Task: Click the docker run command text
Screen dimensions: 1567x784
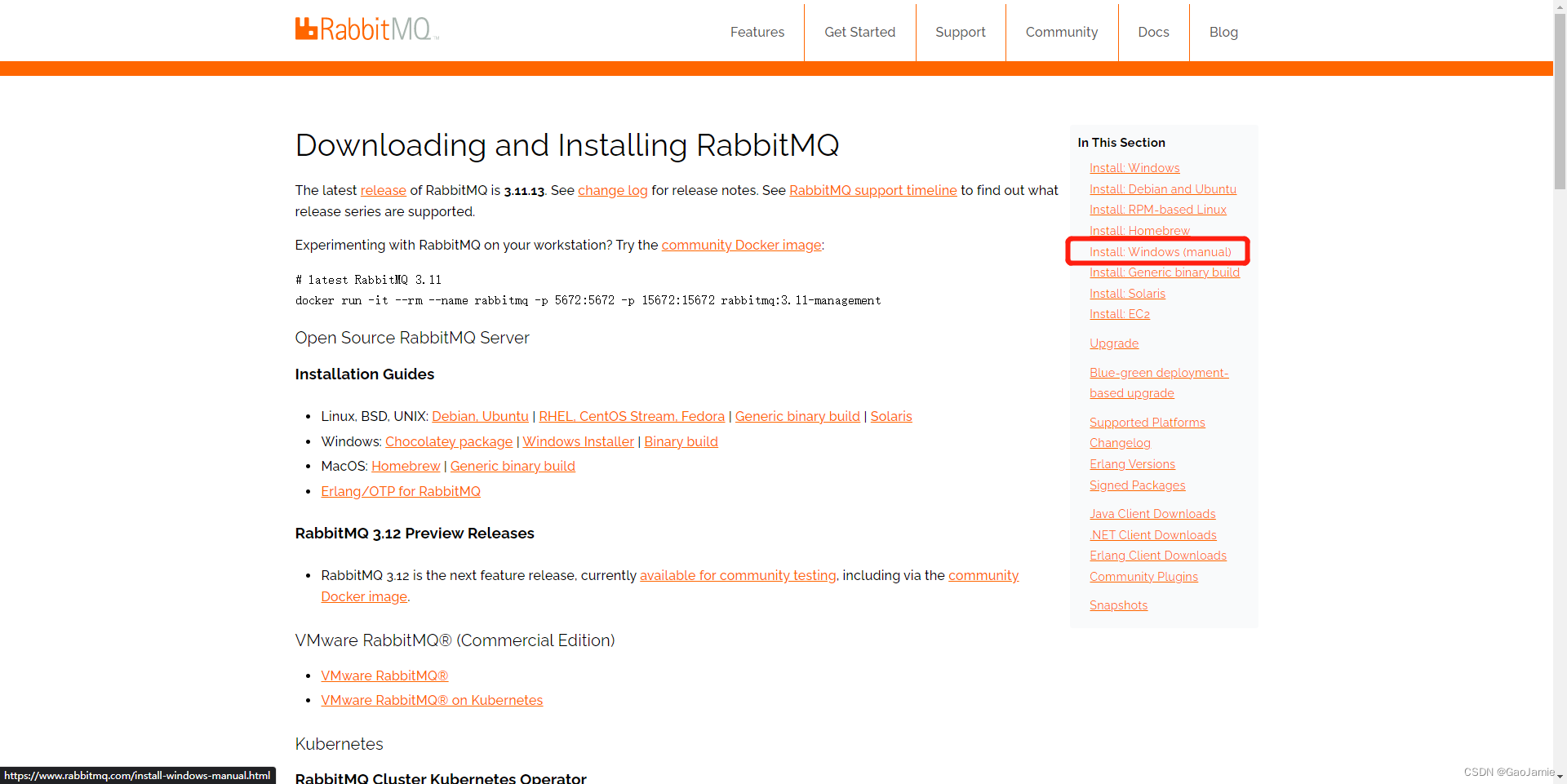Action: (588, 300)
